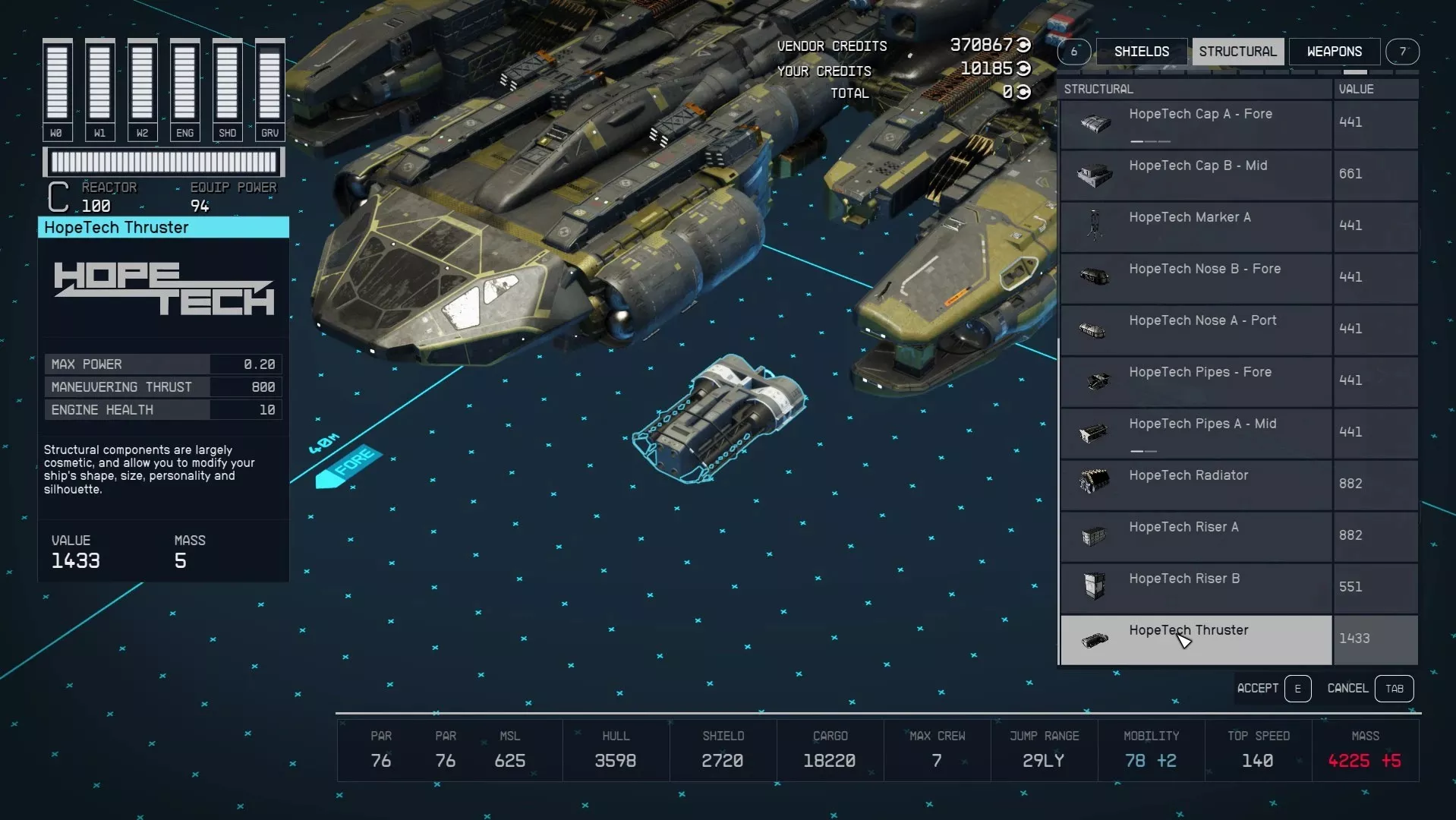This screenshot has width=1456, height=820.
Task: Click the HopeTech Nose B - Fore part icon
Action: (x=1095, y=277)
